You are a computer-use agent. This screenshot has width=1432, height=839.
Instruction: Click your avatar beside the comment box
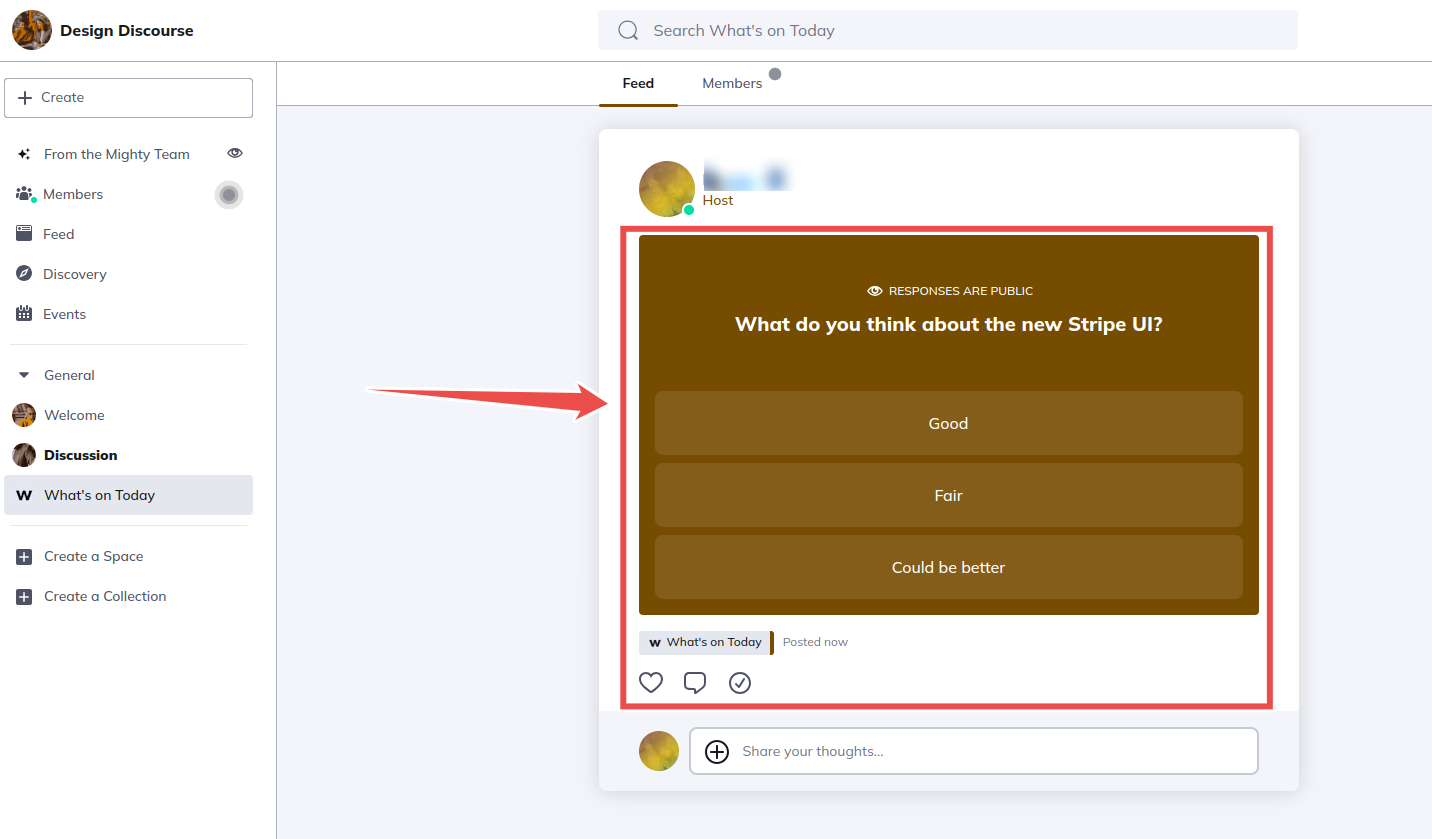(x=659, y=751)
